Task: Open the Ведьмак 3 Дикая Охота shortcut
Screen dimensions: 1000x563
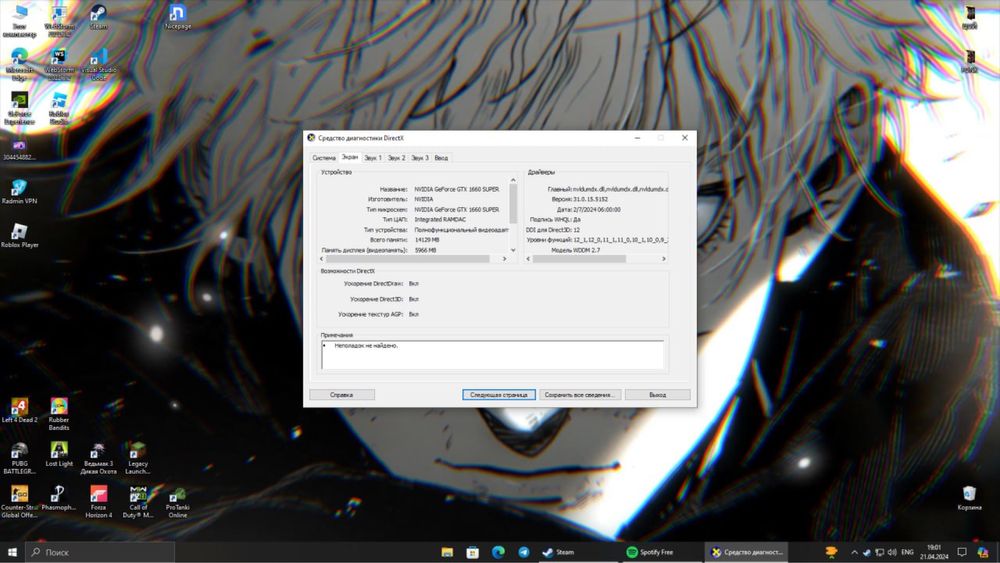Action: pos(98,458)
